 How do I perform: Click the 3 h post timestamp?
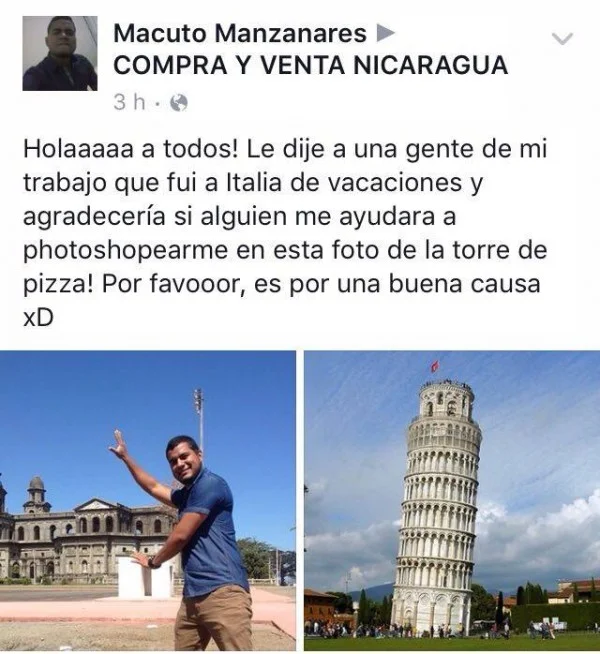pos(129,103)
